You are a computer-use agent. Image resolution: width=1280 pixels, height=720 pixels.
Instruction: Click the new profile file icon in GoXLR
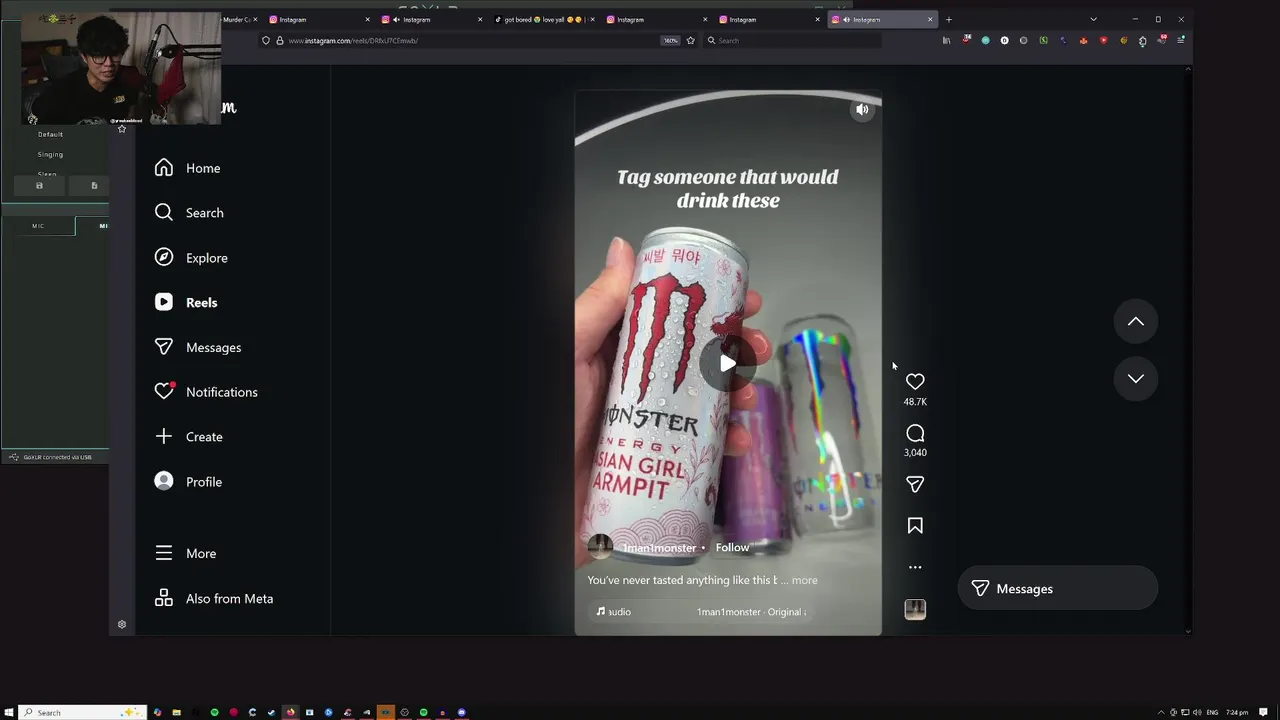click(94, 186)
